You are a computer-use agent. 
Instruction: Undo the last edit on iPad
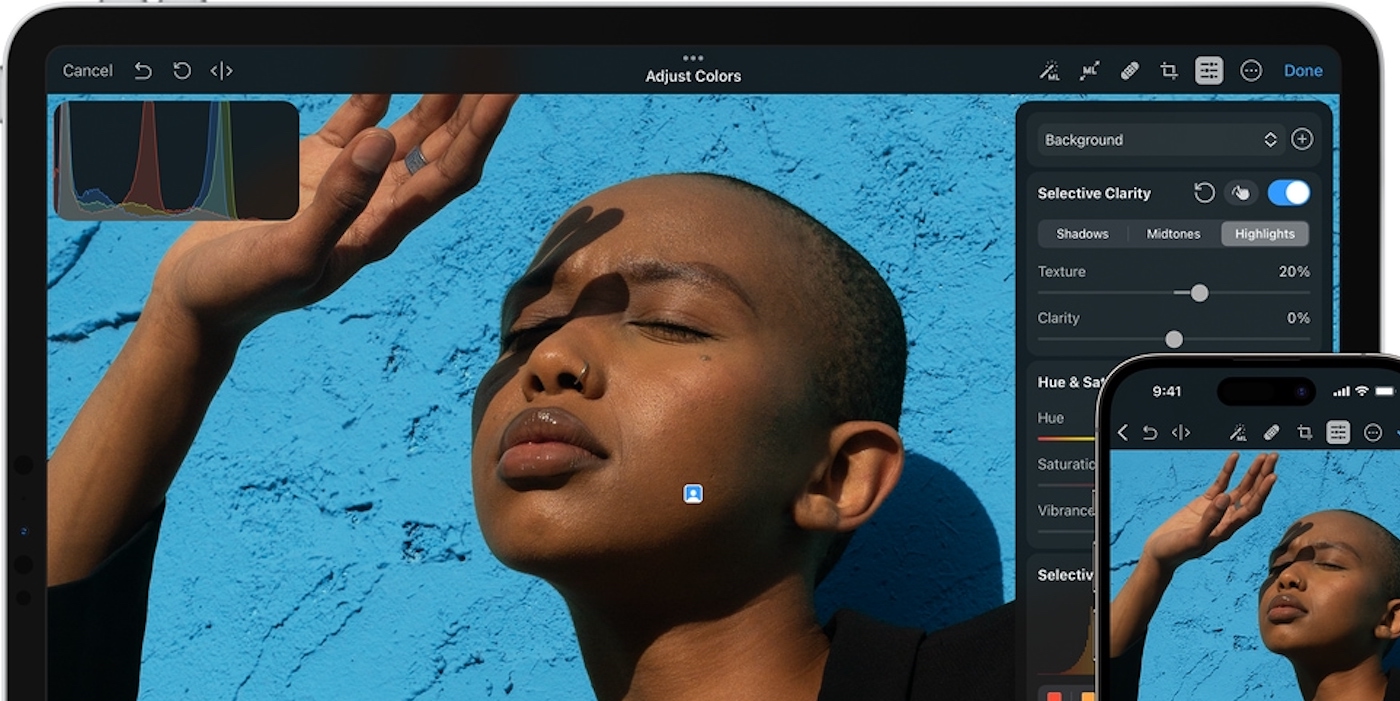pyautogui.click(x=143, y=70)
